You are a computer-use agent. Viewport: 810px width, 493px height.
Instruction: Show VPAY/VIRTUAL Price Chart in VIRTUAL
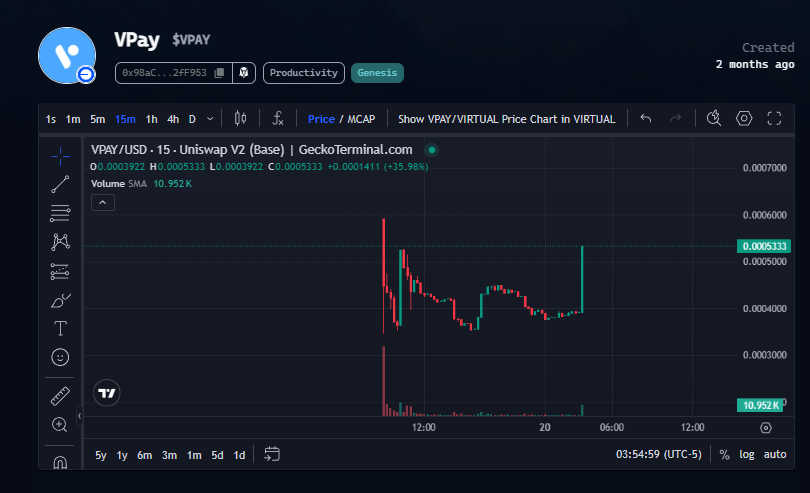point(507,119)
